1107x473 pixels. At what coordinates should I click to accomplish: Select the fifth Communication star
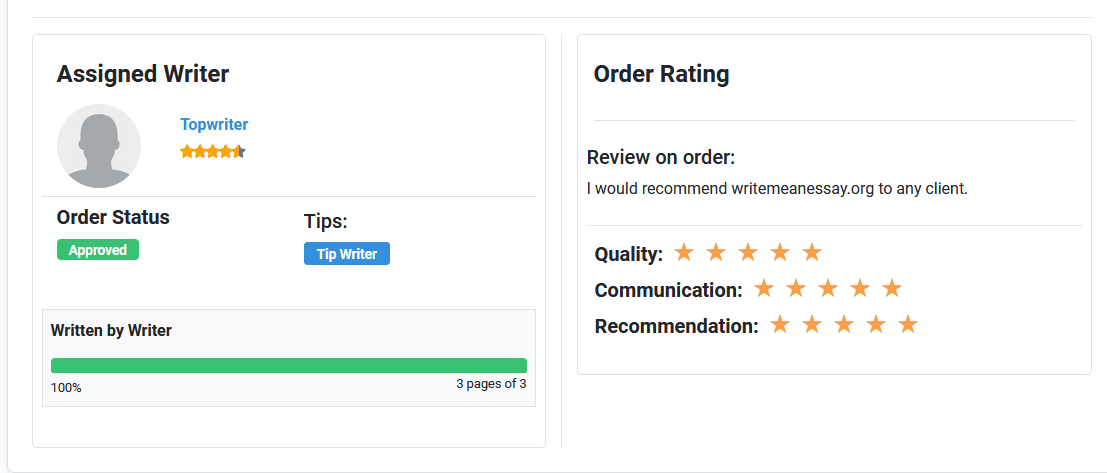point(892,288)
